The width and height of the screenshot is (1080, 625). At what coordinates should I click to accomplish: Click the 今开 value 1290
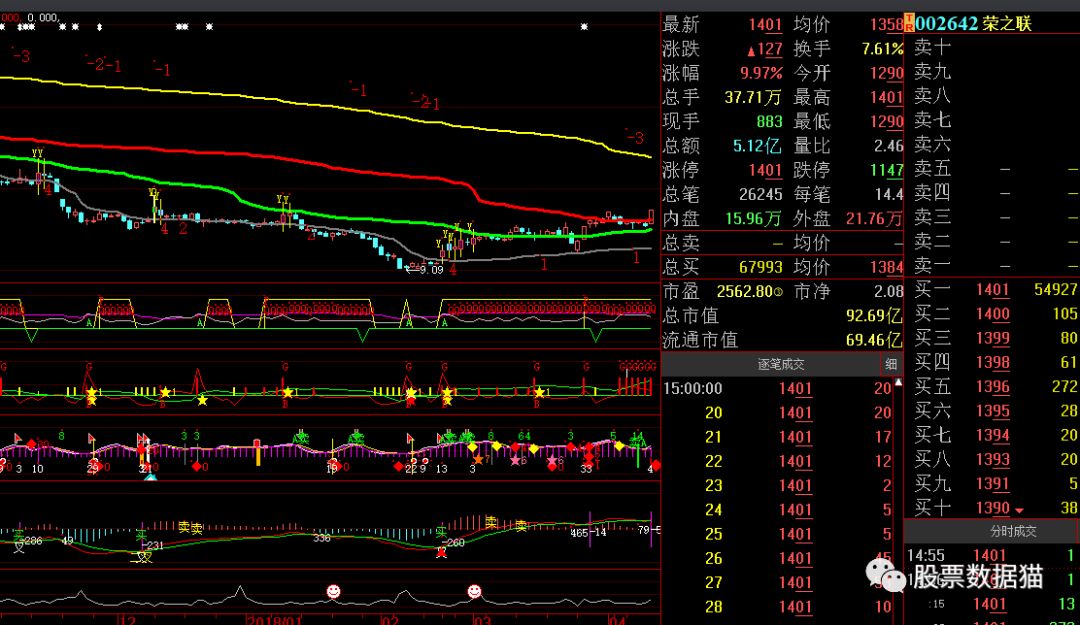[886, 73]
